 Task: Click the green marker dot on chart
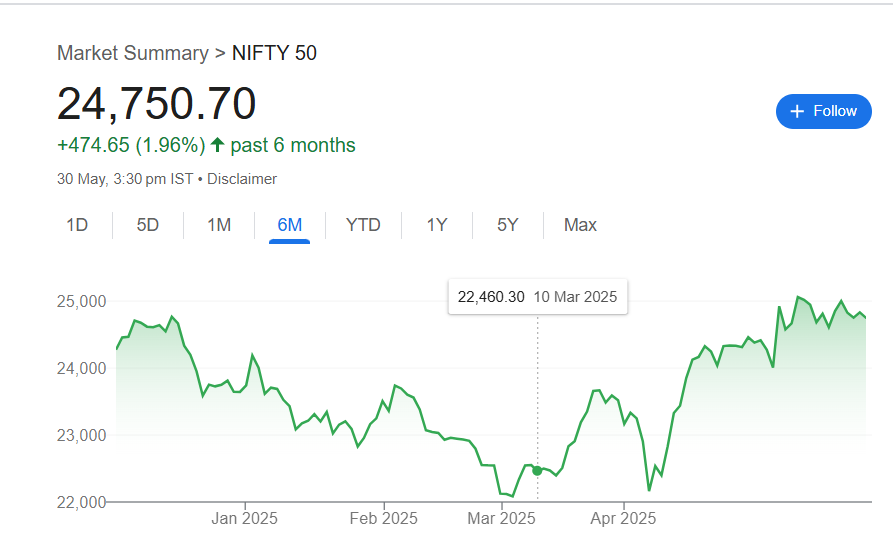537,470
